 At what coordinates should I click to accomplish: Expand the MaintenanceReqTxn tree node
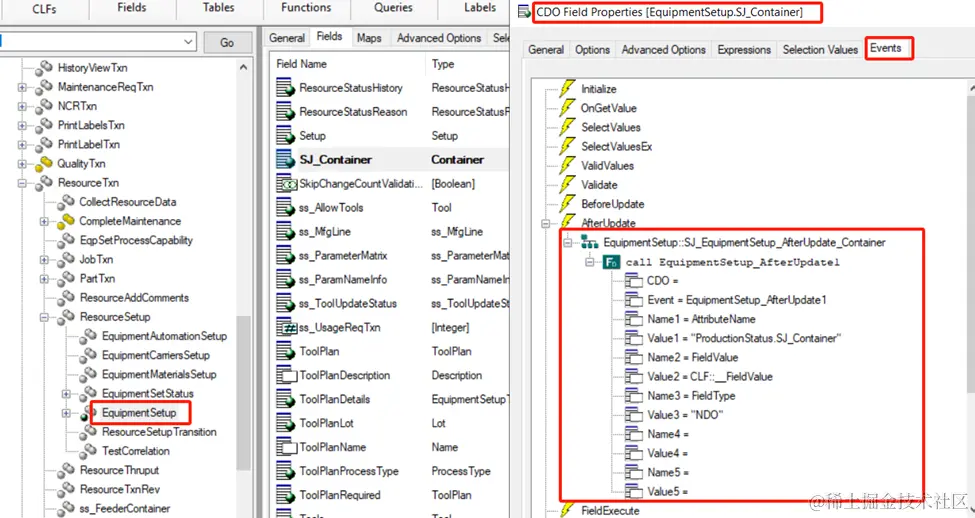[22, 88]
